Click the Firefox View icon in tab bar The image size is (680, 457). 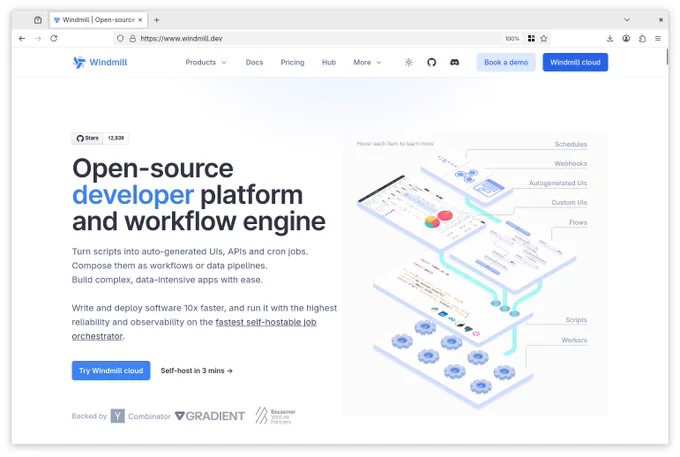(x=38, y=20)
